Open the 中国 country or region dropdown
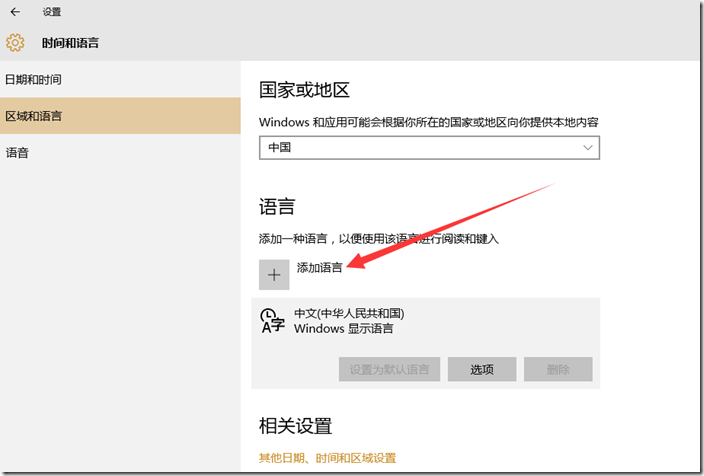704x476 pixels. point(429,148)
